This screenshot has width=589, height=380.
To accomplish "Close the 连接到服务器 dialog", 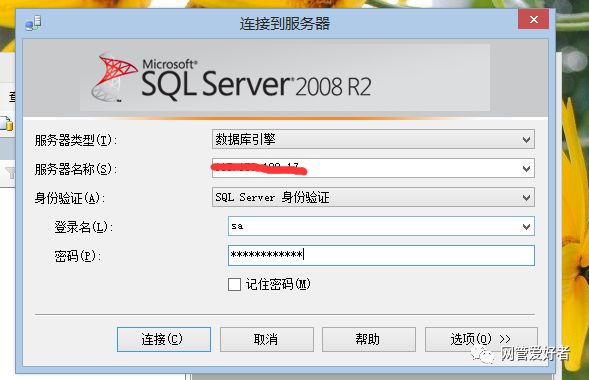I will [533, 20].
